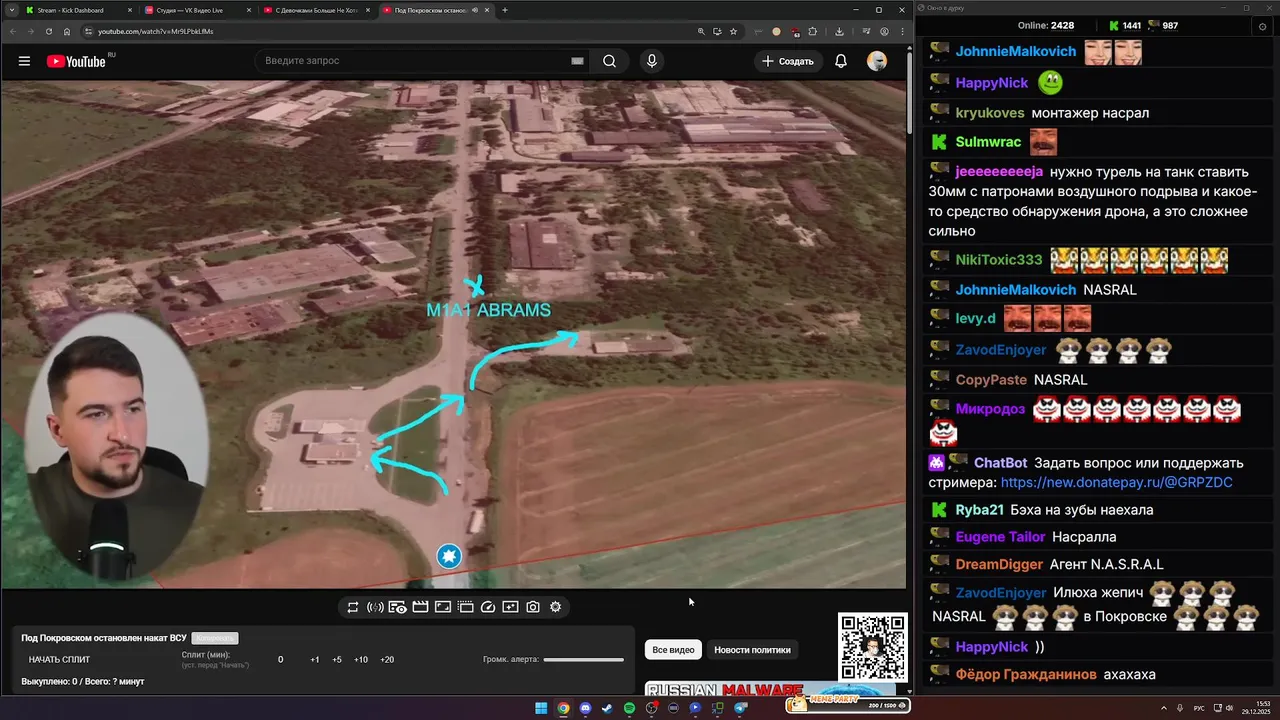Click the language indicator in system tray

pos(1199,708)
